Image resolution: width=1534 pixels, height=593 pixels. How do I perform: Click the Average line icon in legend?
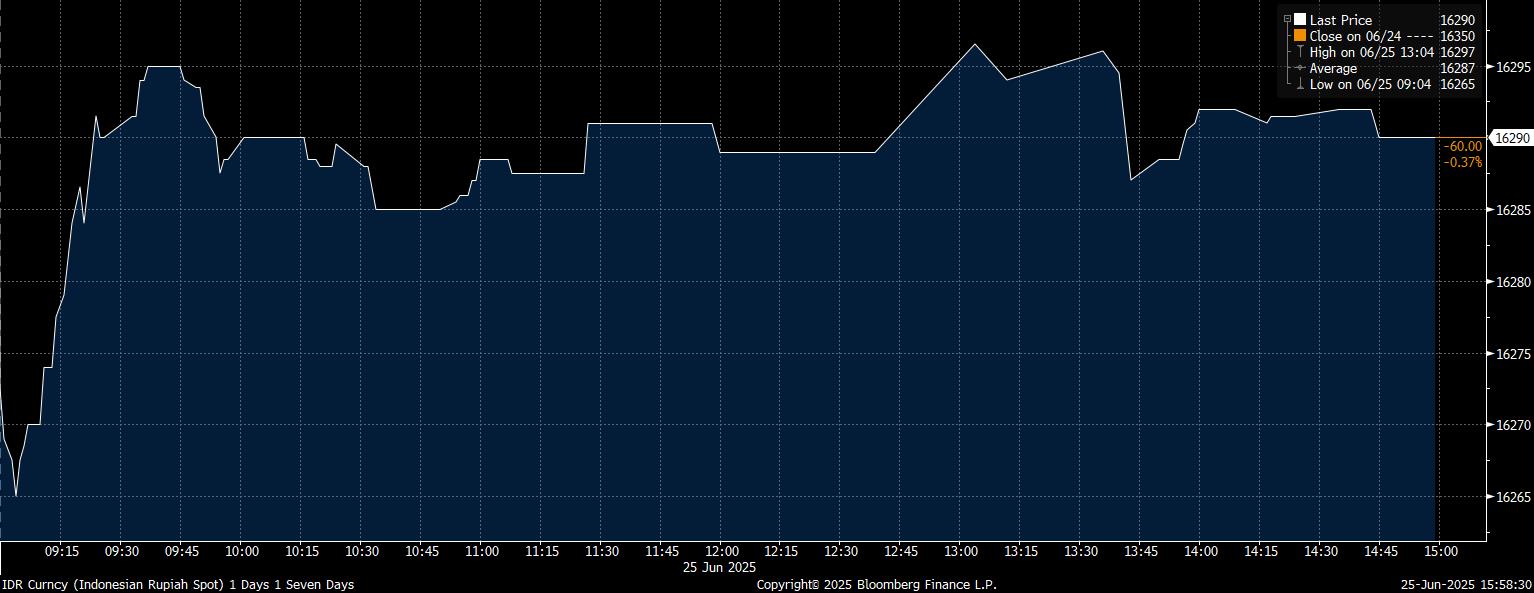click(x=1300, y=68)
